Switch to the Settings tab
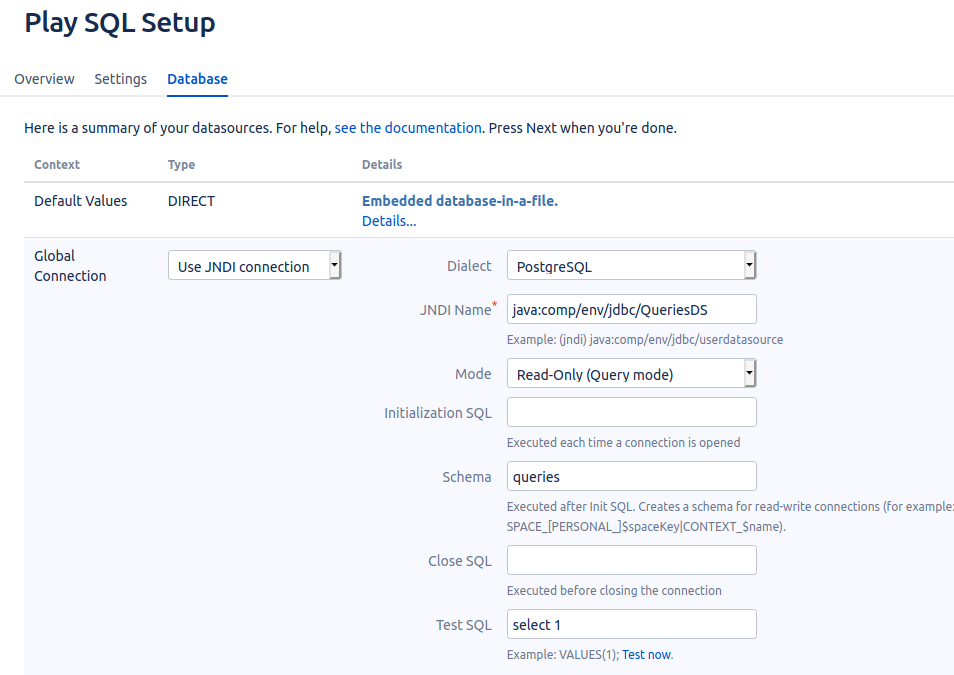The height and width of the screenshot is (675, 954). [x=120, y=79]
